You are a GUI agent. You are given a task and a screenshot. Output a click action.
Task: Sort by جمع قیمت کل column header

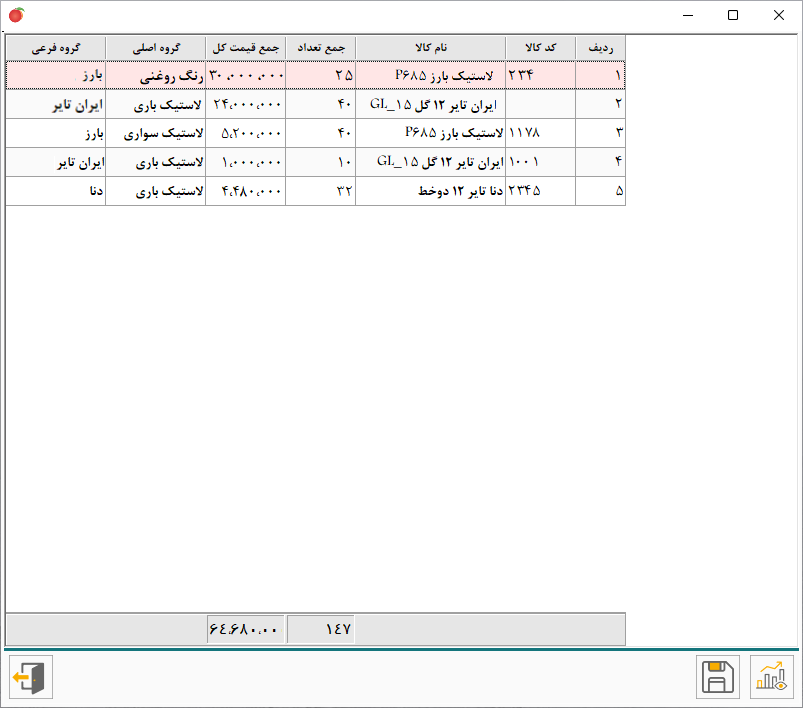click(x=245, y=48)
